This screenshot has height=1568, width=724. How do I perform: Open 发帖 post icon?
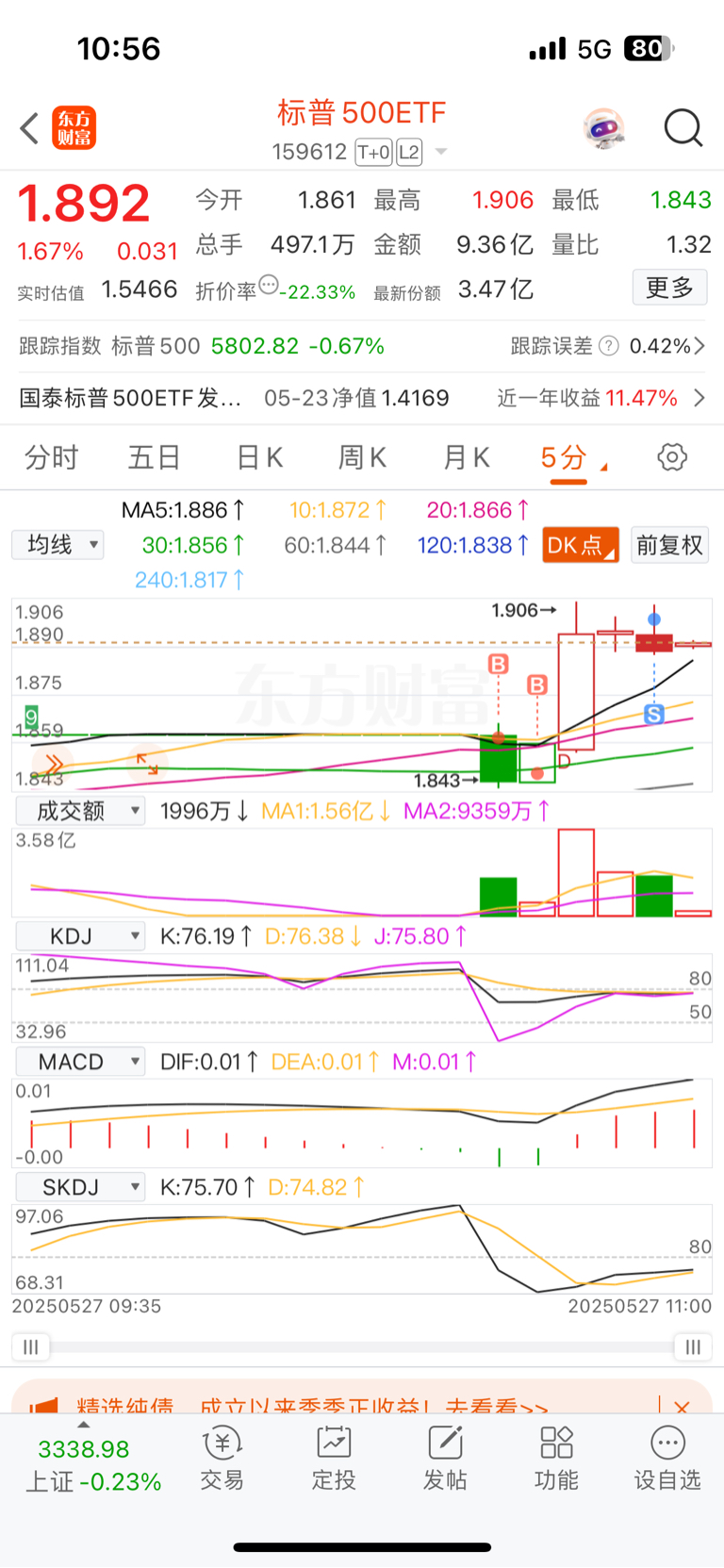[445, 1459]
